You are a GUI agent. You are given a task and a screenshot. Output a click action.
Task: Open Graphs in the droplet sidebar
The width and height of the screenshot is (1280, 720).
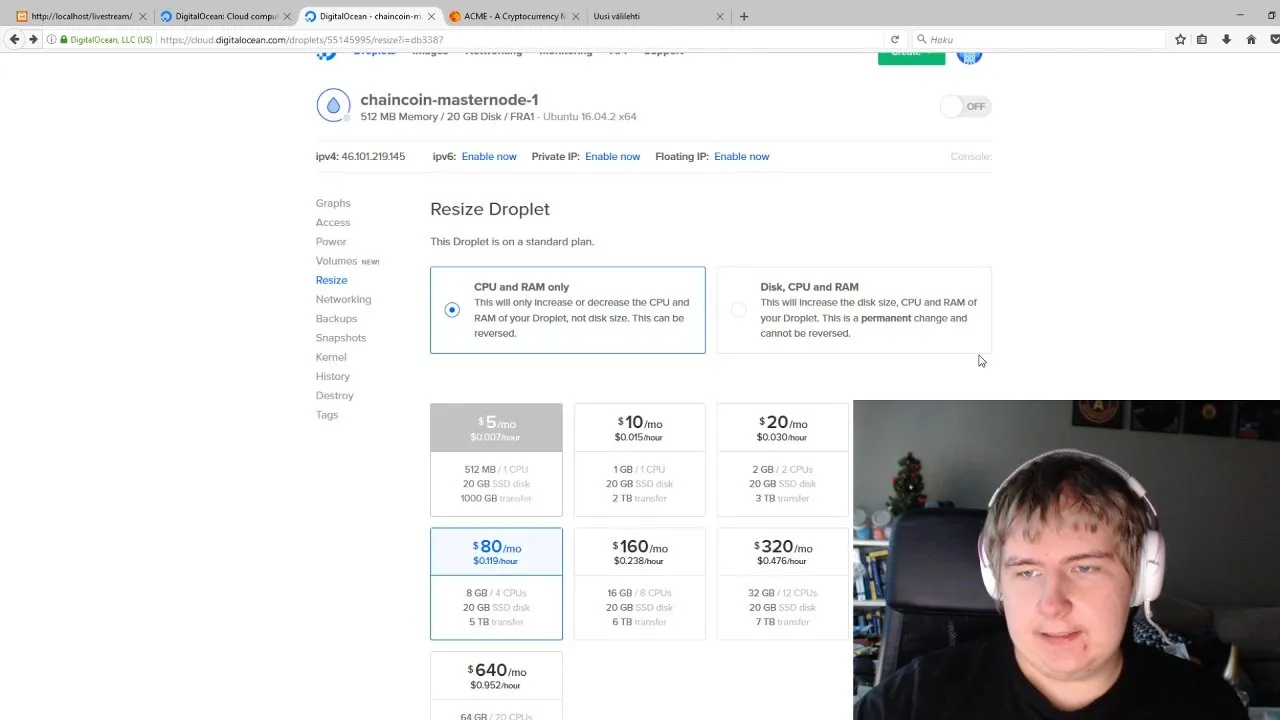click(333, 203)
